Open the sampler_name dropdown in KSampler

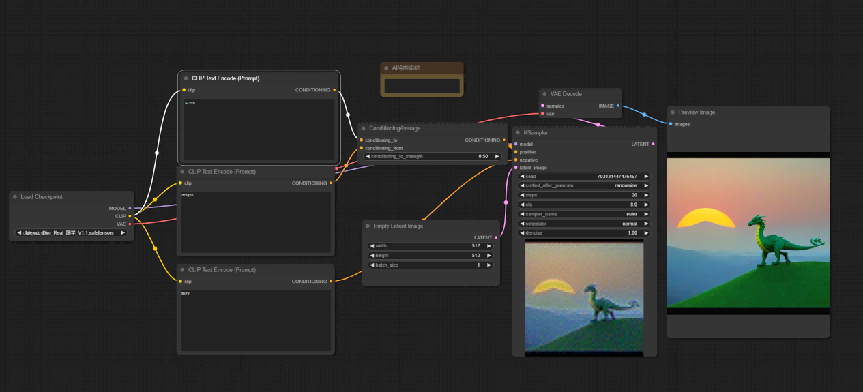click(585, 214)
